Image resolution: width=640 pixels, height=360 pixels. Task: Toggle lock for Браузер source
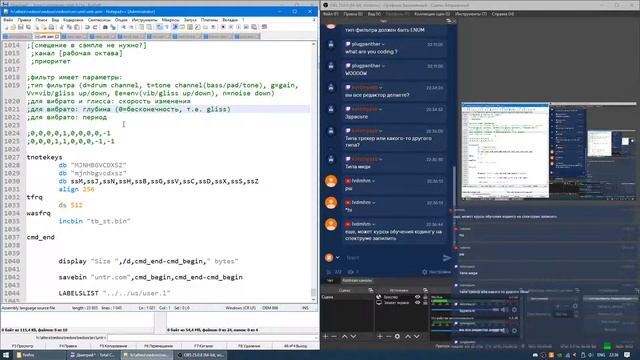click(x=425, y=297)
